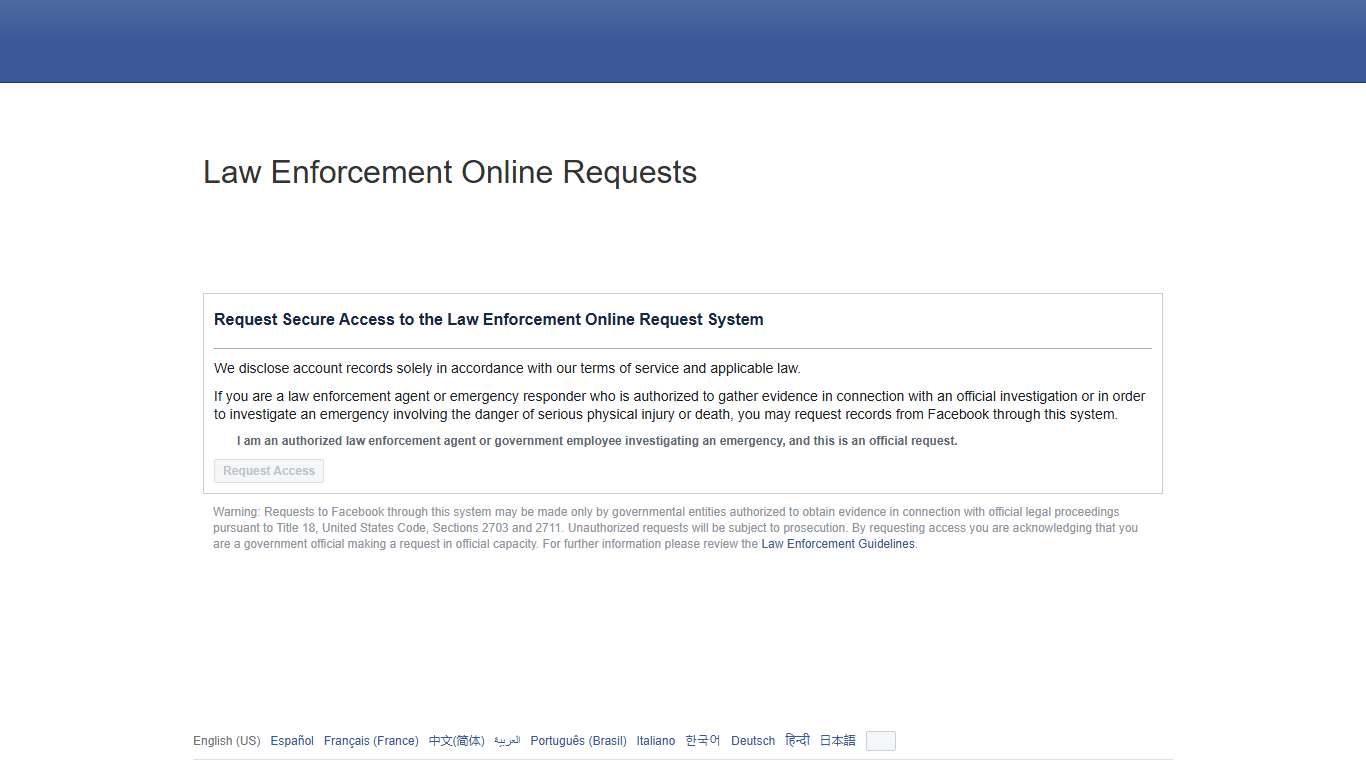
Task: Open the Law Enforcement Guidelines link
Action: click(837, 543)
